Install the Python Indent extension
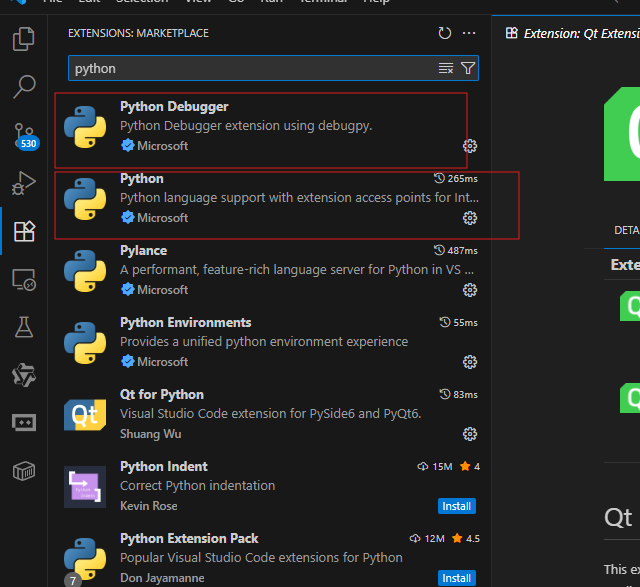Viewport: 640px width, 587px height. (x=456, y=506)
